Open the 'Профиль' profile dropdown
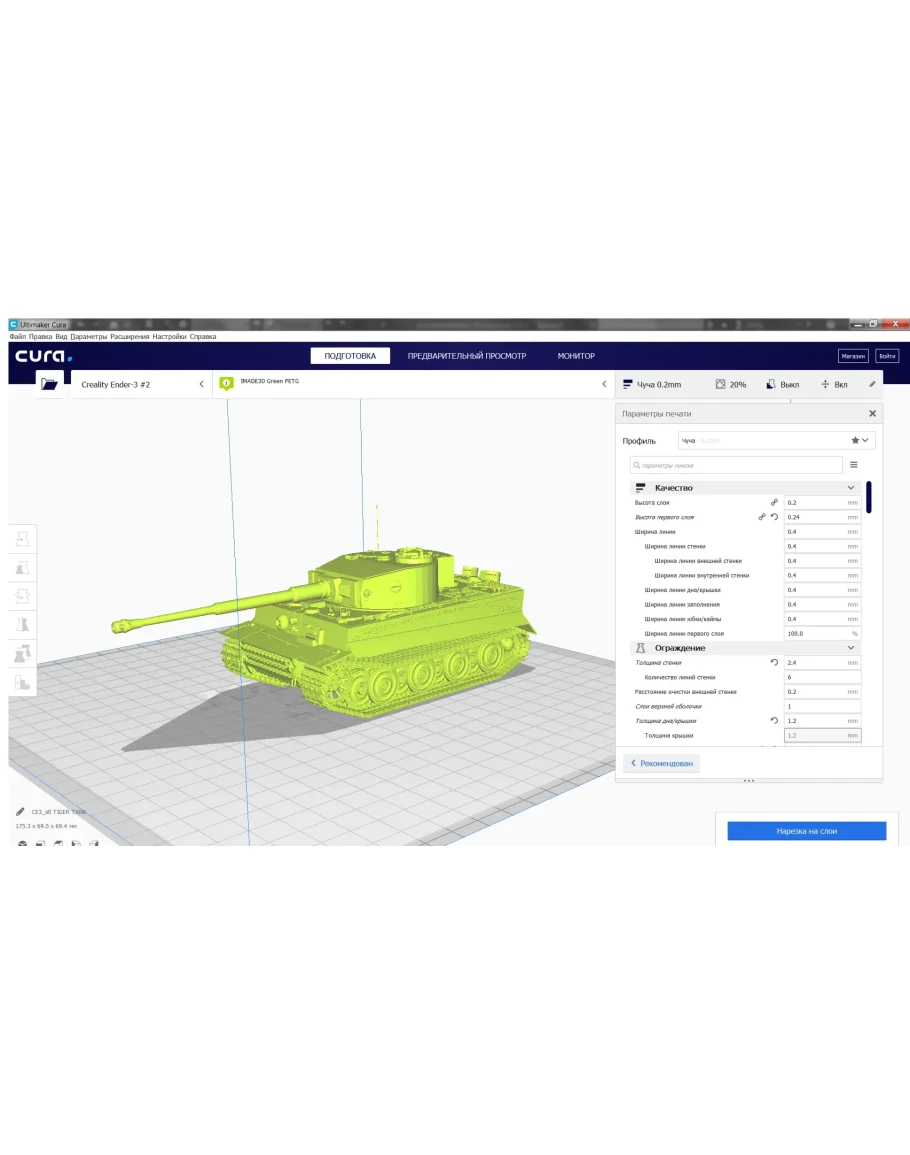The width and height of the screenshot is (910, 1155). [x=775, y=440]
